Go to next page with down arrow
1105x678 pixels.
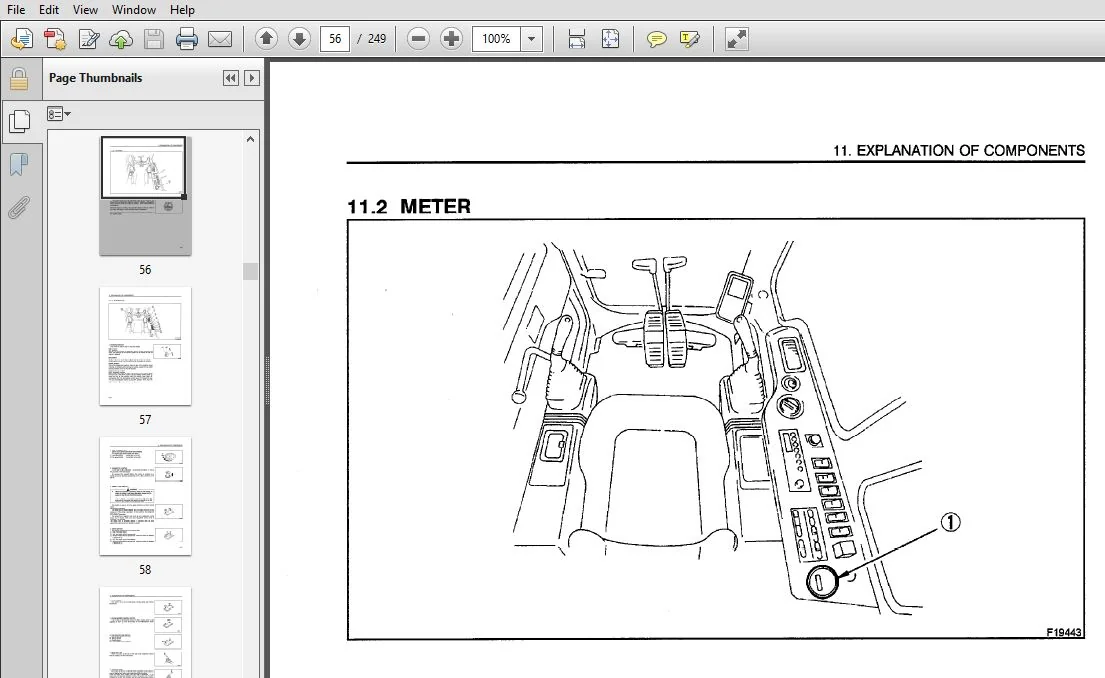point(299,39)
